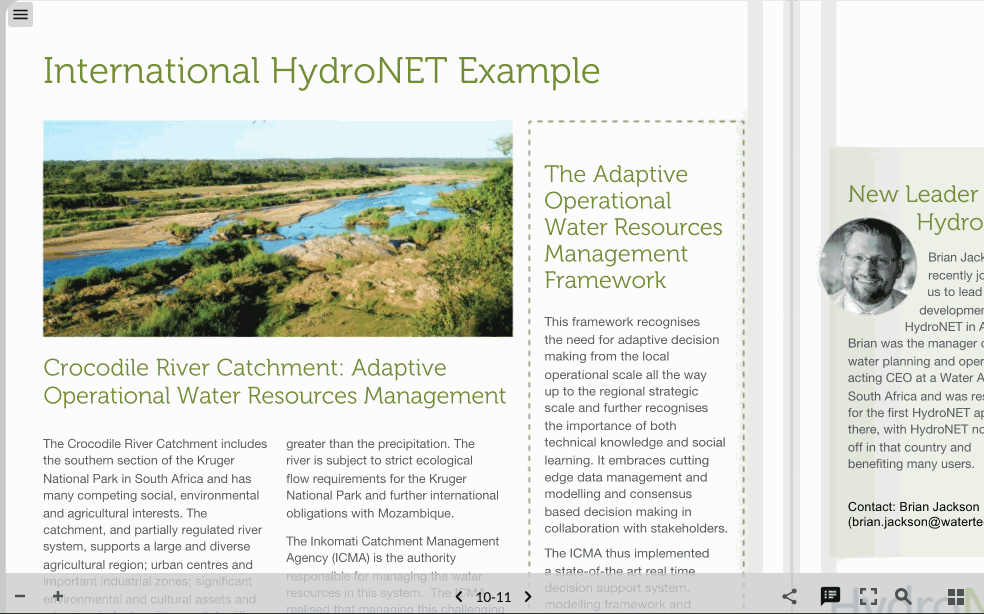Click the paragraph starting 'greater than the precipitation'

(x=393, y=478)
